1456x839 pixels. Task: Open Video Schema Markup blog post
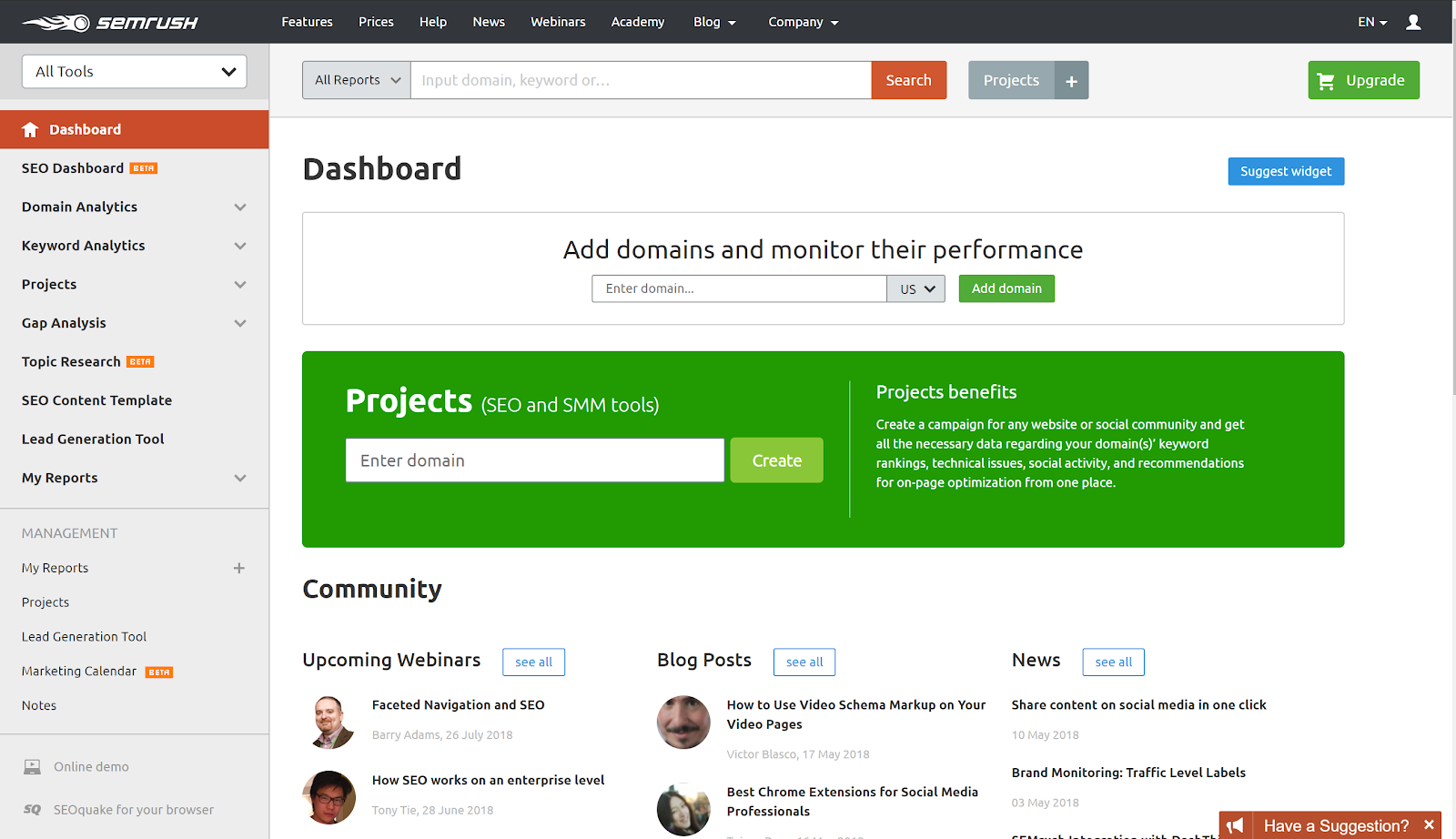pos(856,714)
